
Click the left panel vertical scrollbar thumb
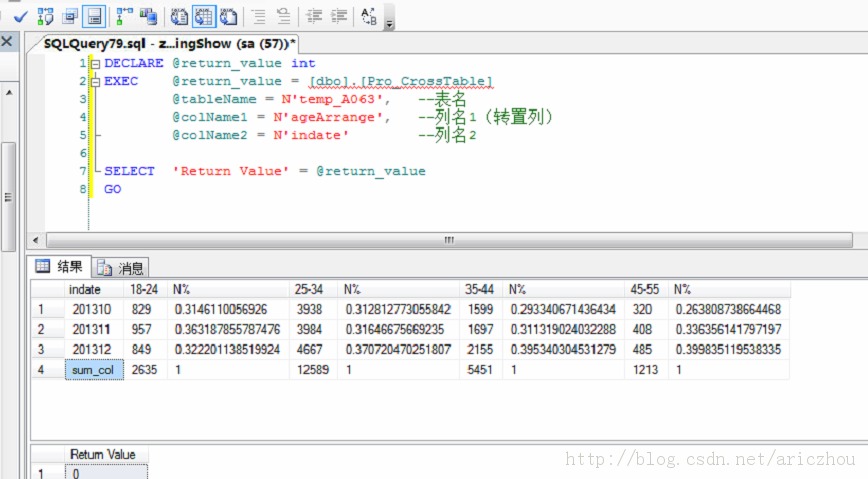tap(8, 197)
